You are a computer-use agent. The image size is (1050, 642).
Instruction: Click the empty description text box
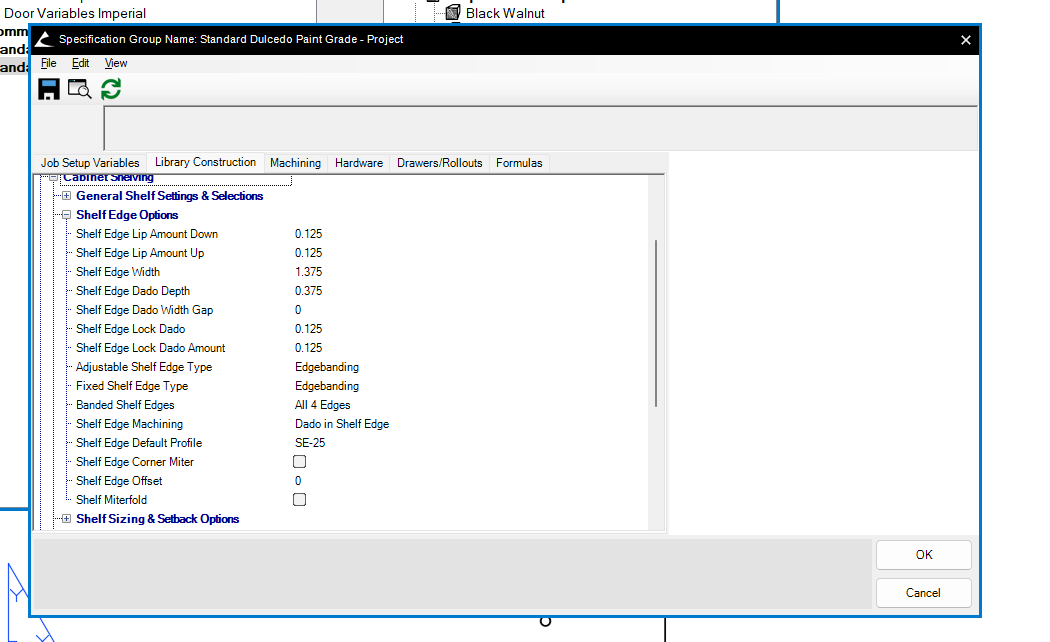coord(540,129)
